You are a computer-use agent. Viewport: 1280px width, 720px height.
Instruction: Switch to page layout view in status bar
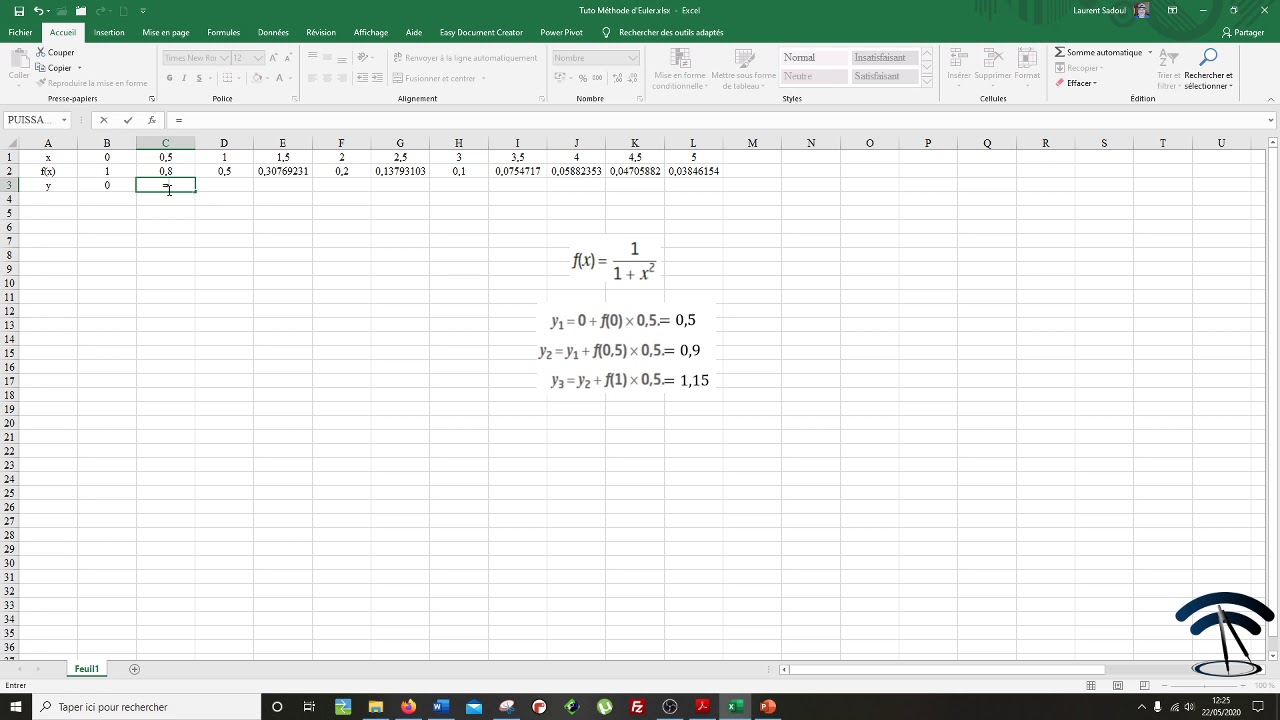(x=1118, y=685)
